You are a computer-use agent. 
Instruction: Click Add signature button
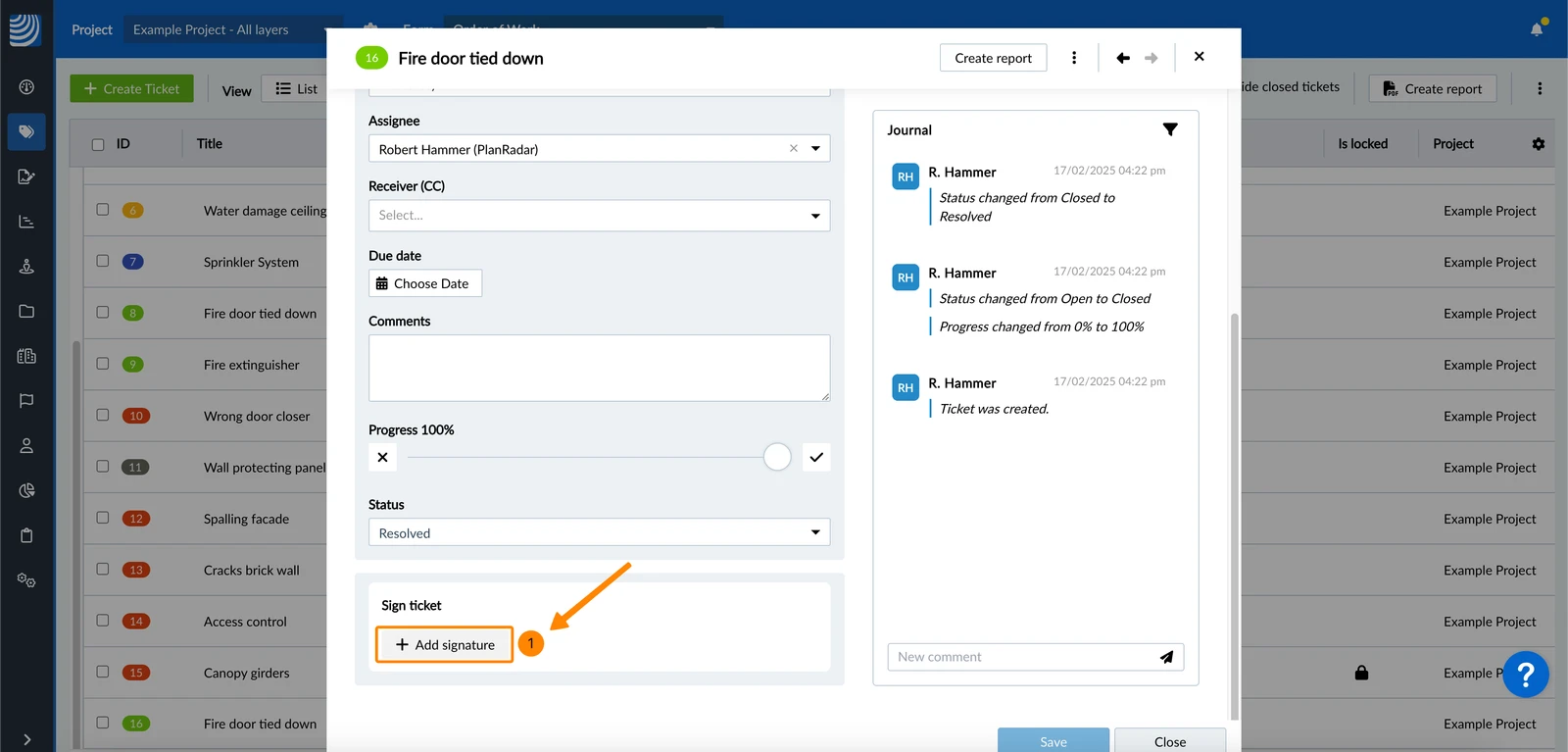(x=445, y=645)
